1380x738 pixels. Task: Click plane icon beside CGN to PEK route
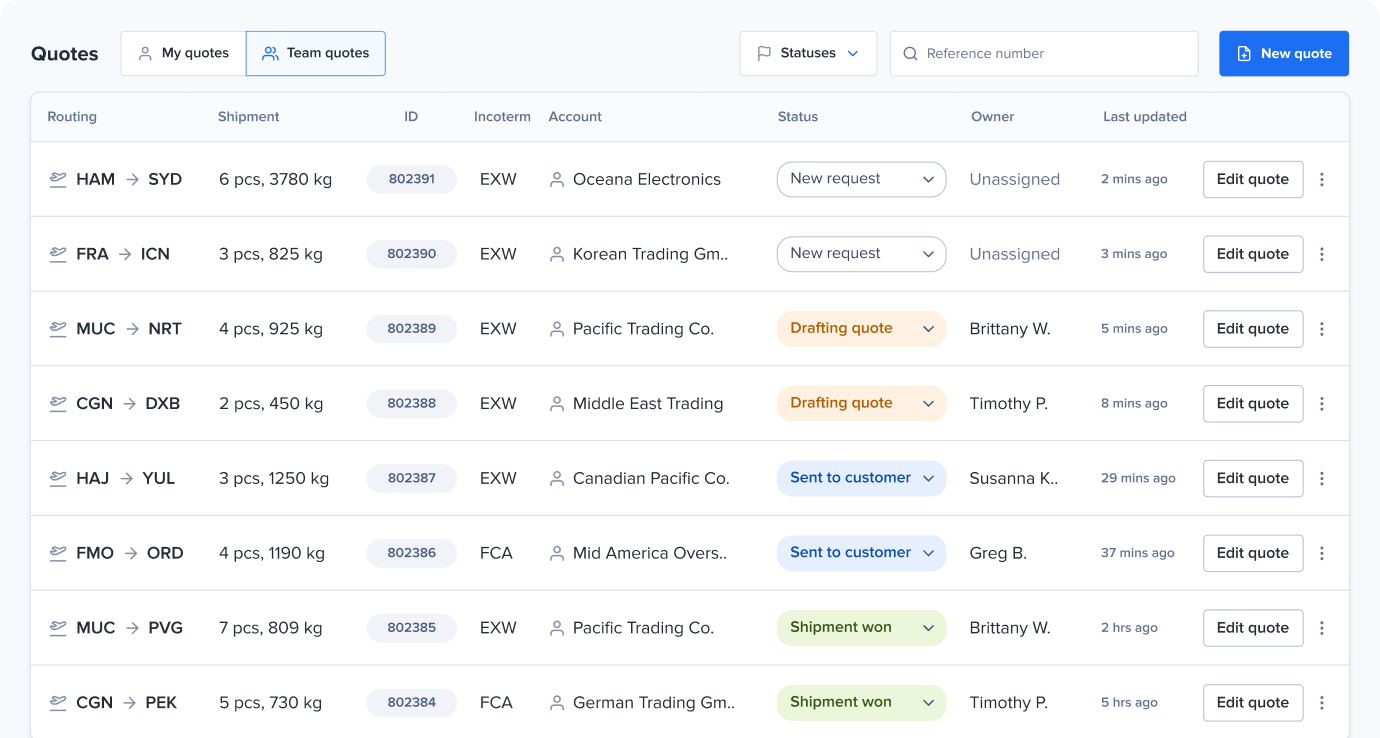pyautogui.click(x=58, y=703)
